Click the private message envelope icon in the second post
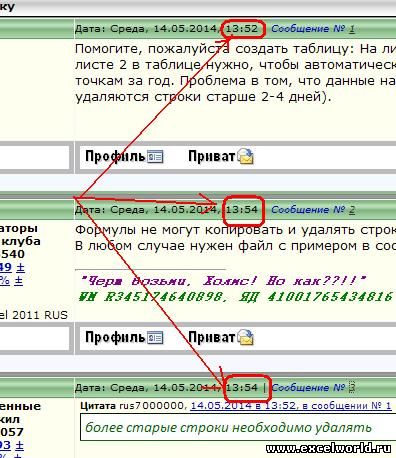 245,337
